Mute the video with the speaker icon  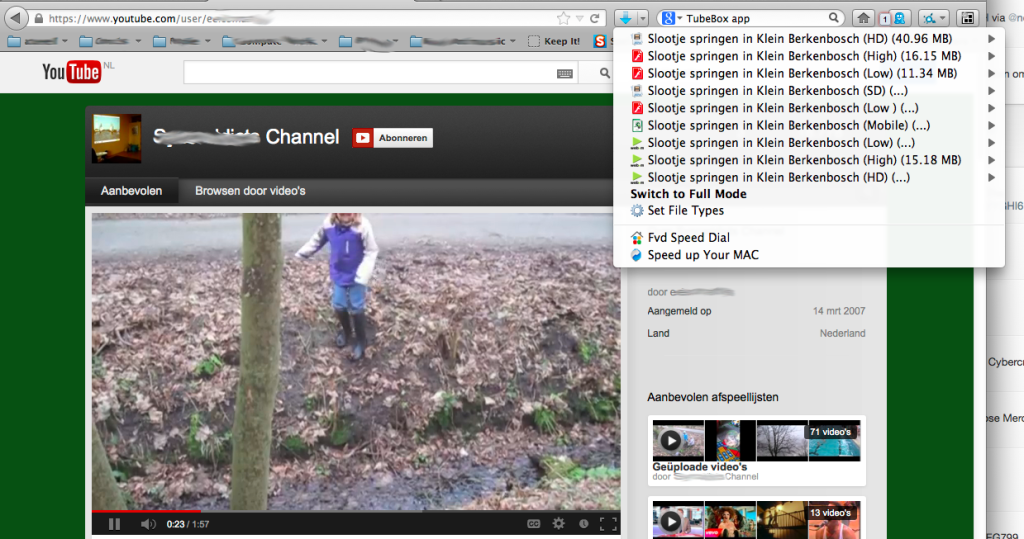click(x=147, y=523)
